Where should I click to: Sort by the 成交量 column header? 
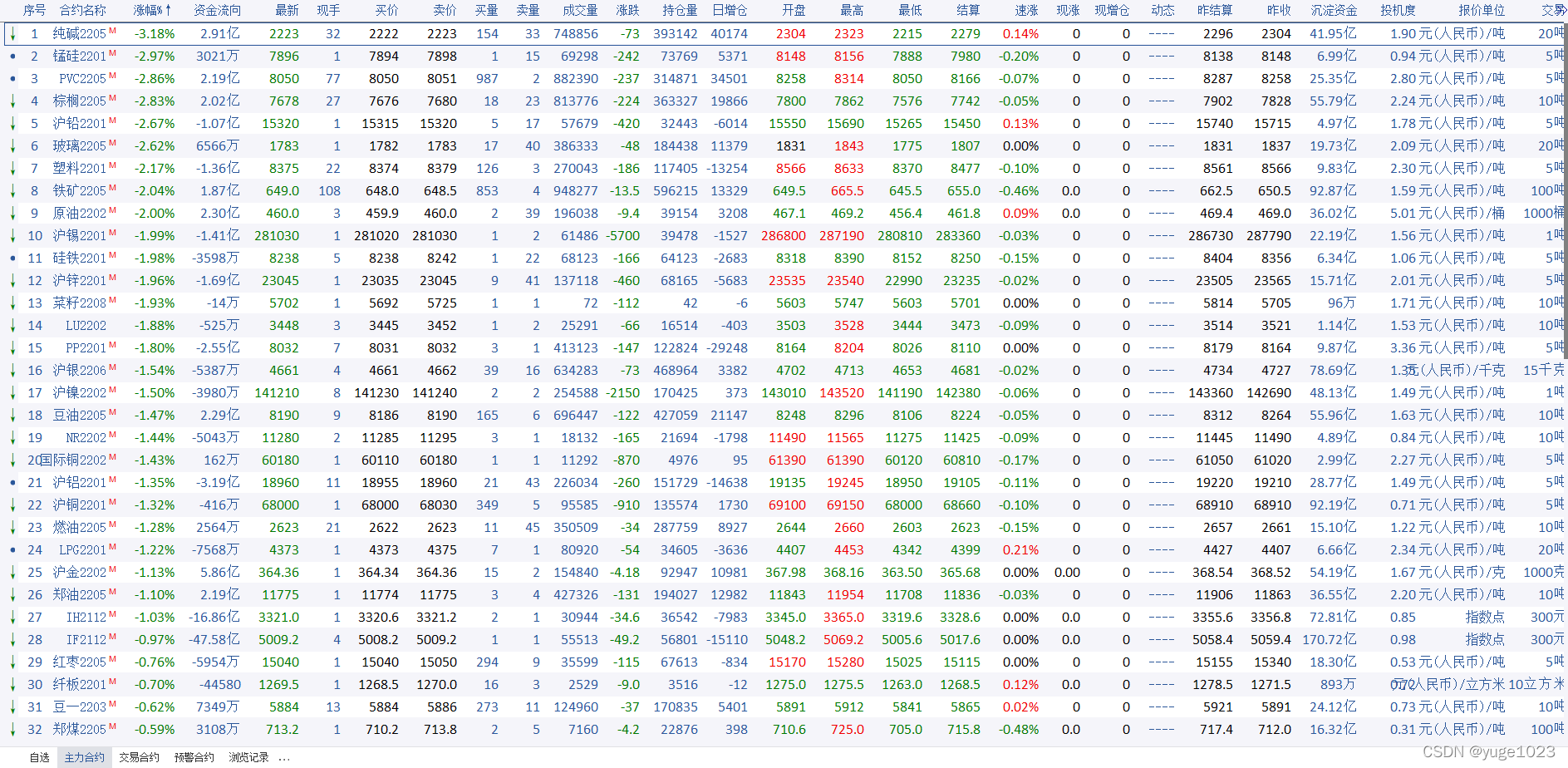(x=580, y=10)
